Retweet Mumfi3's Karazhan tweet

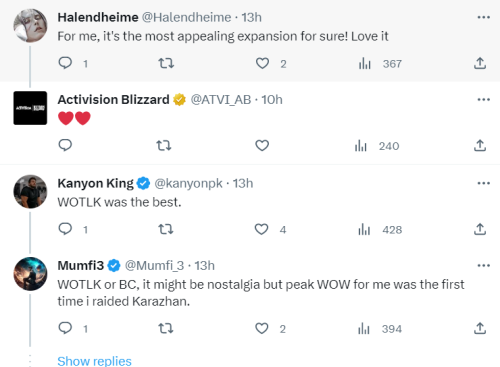click(x=166, y=329)
